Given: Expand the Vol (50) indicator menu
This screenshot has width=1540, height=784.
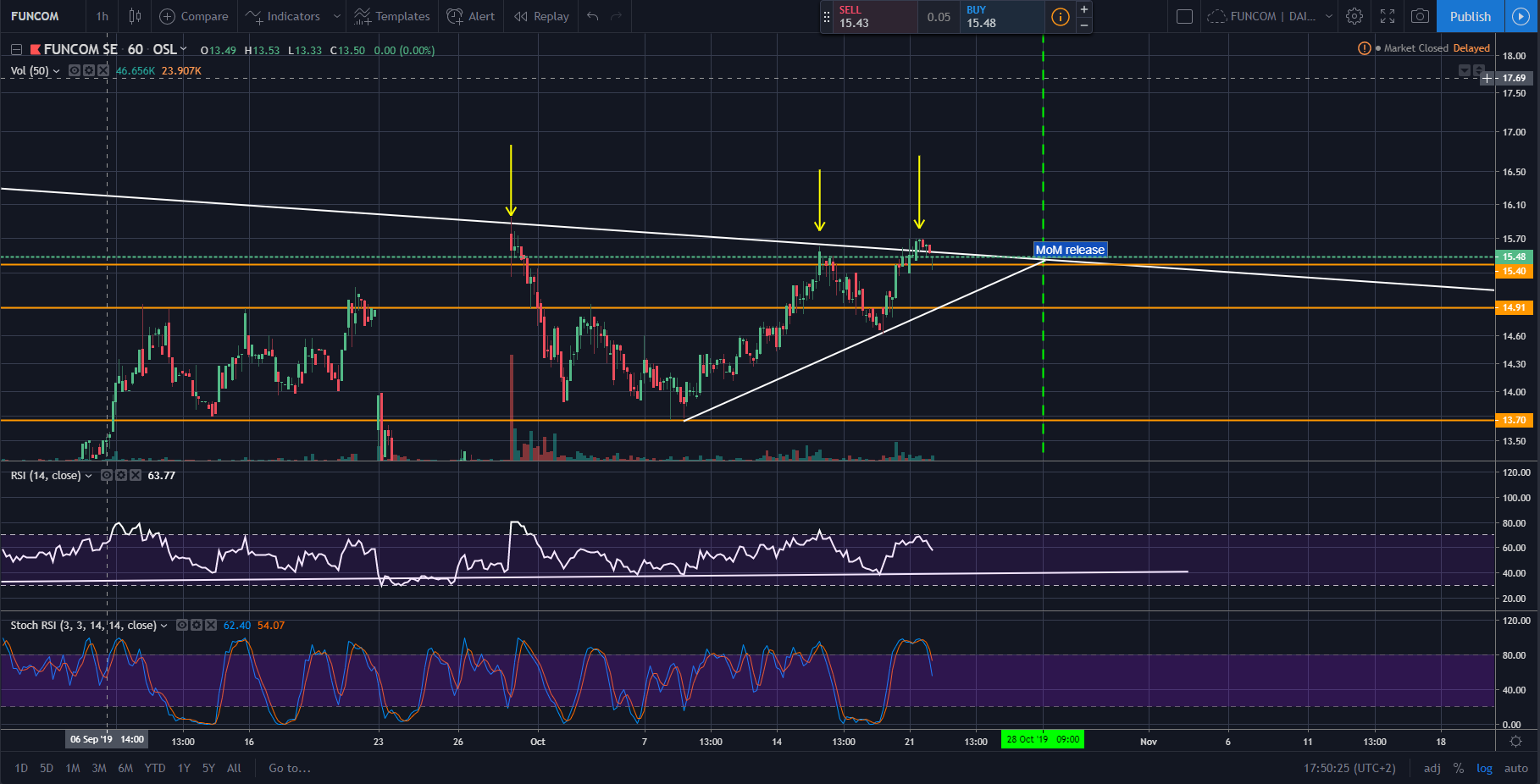Looking at the screenshot, I should click(57, 71).
